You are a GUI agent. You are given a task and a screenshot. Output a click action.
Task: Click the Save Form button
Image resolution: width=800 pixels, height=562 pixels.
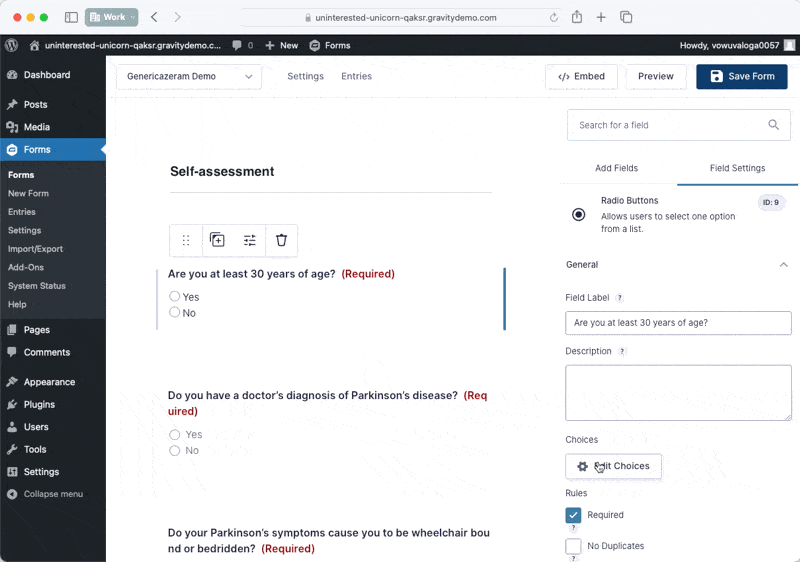[741, 77]
